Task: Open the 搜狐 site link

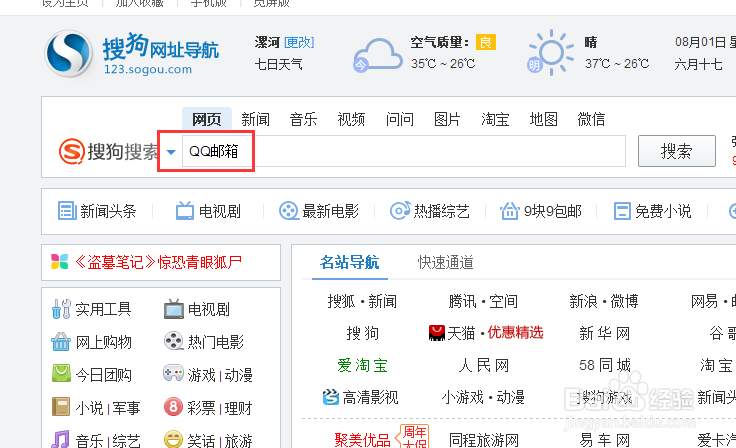Action: tap(341, 301)
